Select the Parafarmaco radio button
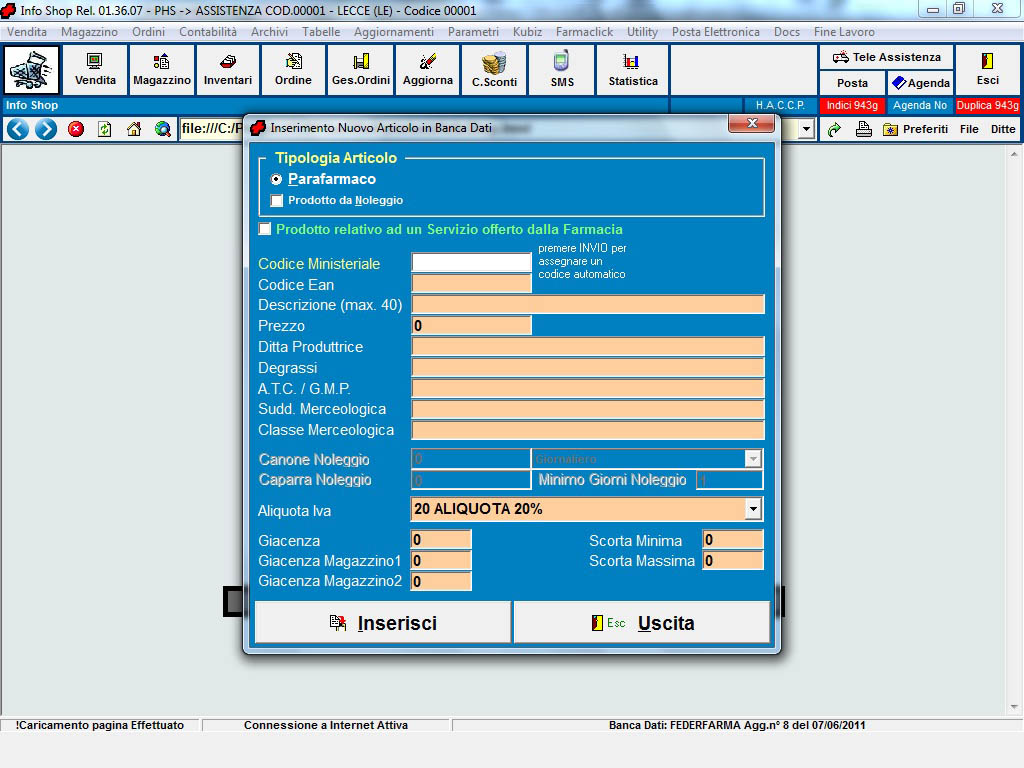Screen dimensions: 1024x768 pos(277,180)
